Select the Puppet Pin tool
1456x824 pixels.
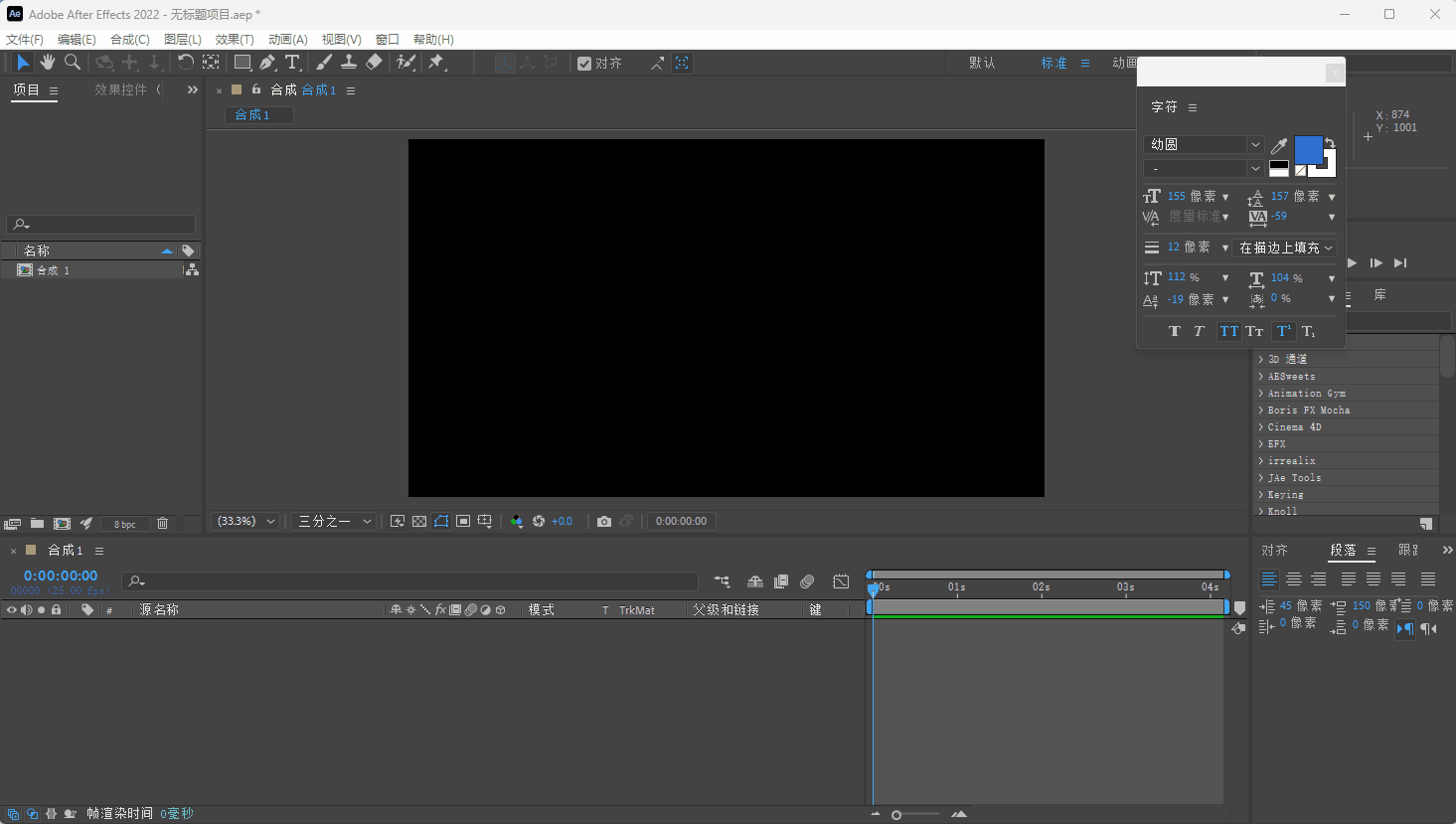pos(435,63)
